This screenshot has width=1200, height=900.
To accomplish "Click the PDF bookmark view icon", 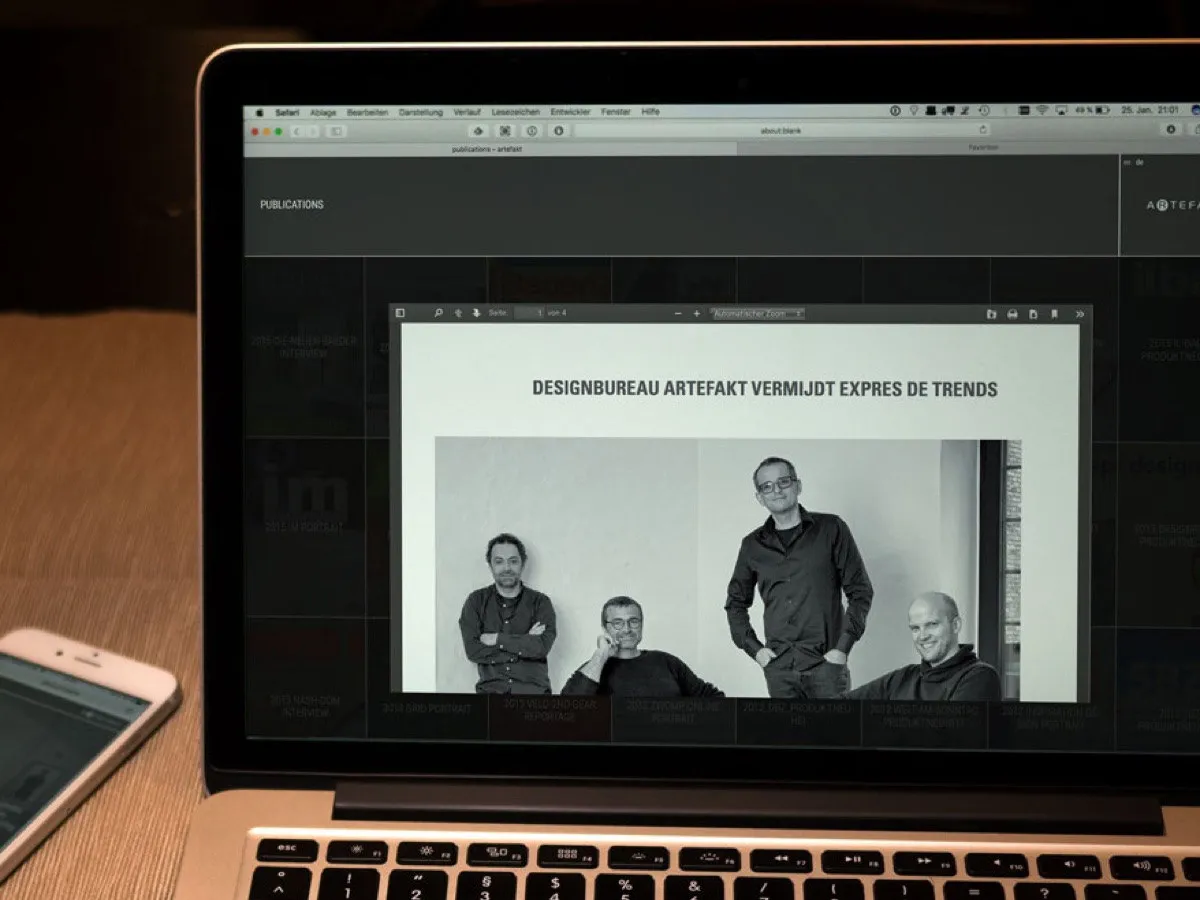I will pos(1054,314).
